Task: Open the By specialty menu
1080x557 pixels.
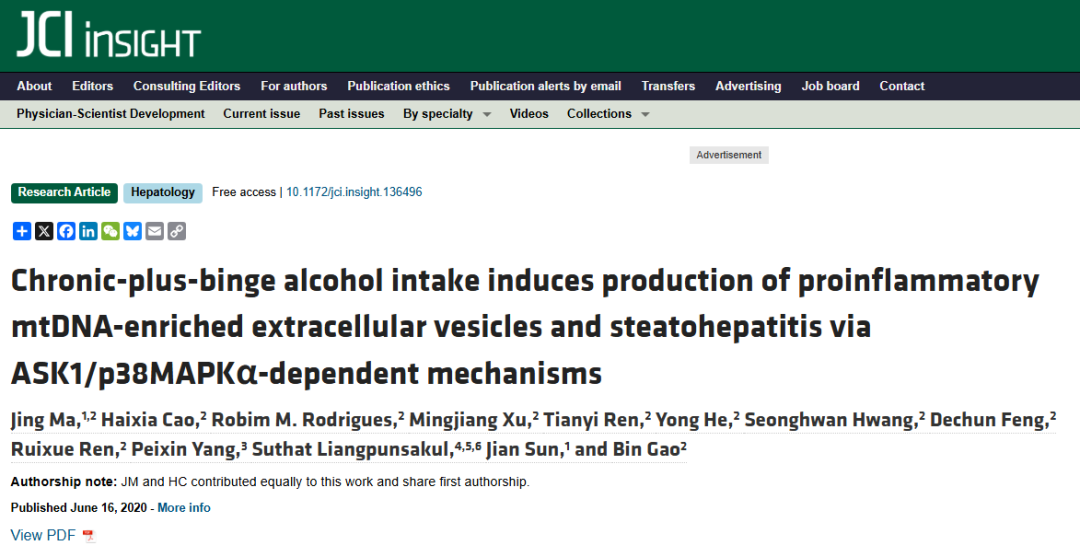Action: pyautogui.click(x=438, y=114)
